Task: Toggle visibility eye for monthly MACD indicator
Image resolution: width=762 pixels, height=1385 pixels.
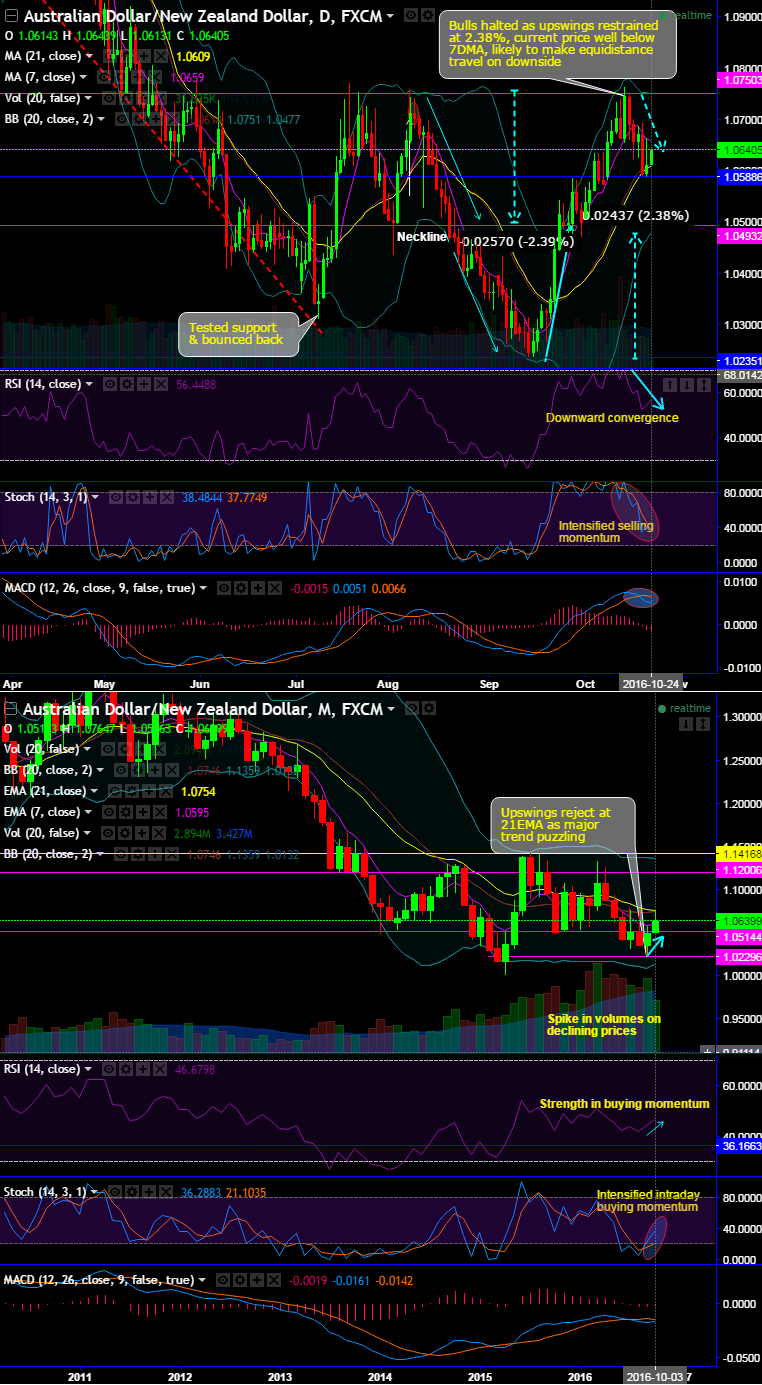Action: point(224,1280)
